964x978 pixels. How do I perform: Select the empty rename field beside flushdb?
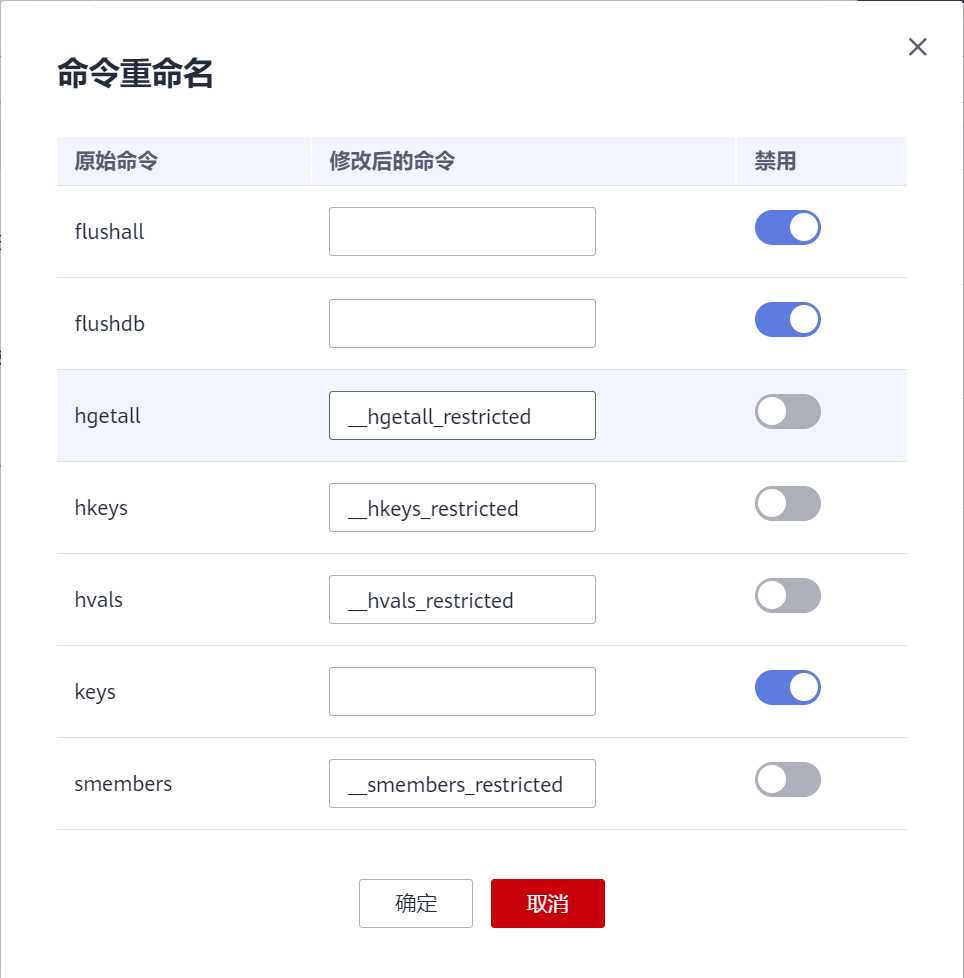(462, 323)
